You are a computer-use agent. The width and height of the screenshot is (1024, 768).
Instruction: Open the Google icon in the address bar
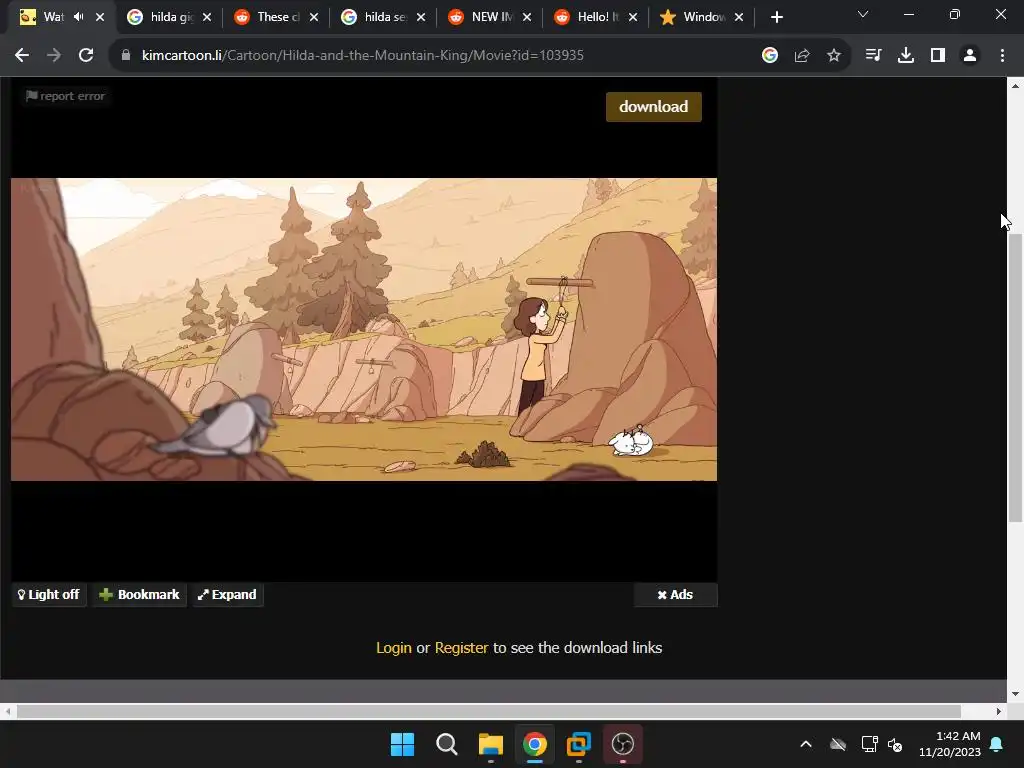coord(770,56)
